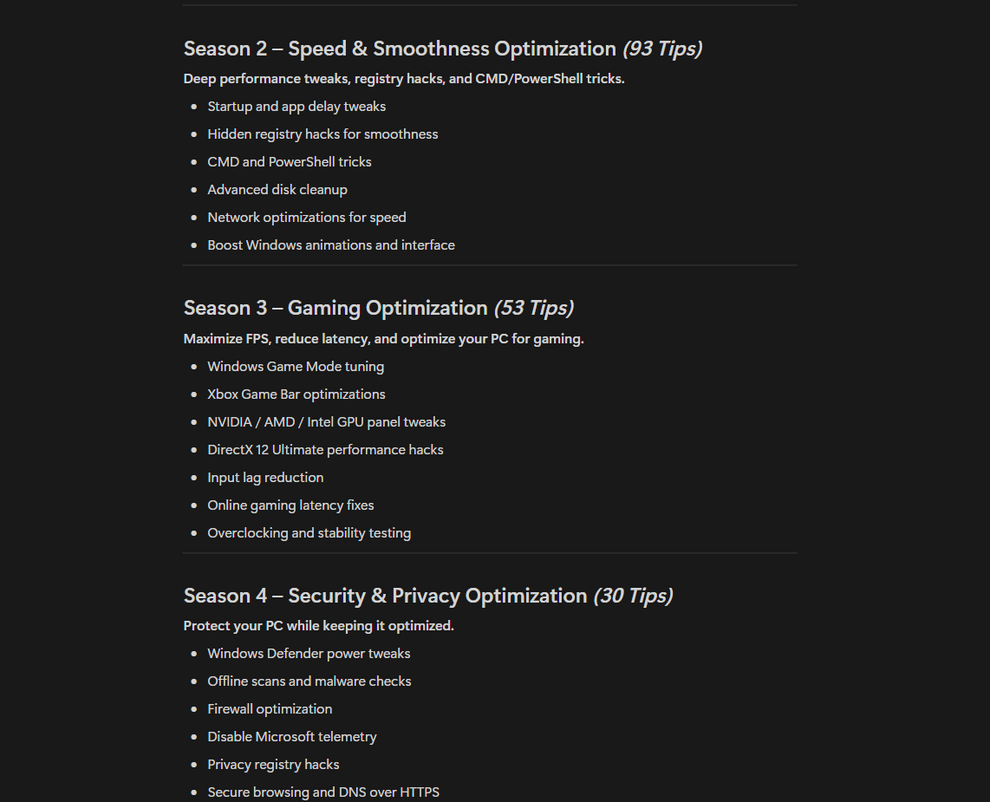This screenshot has width=990, height=802.
Task: Click "Xbox Game Bar optimizations" entry
Action: tap(296, 395)
